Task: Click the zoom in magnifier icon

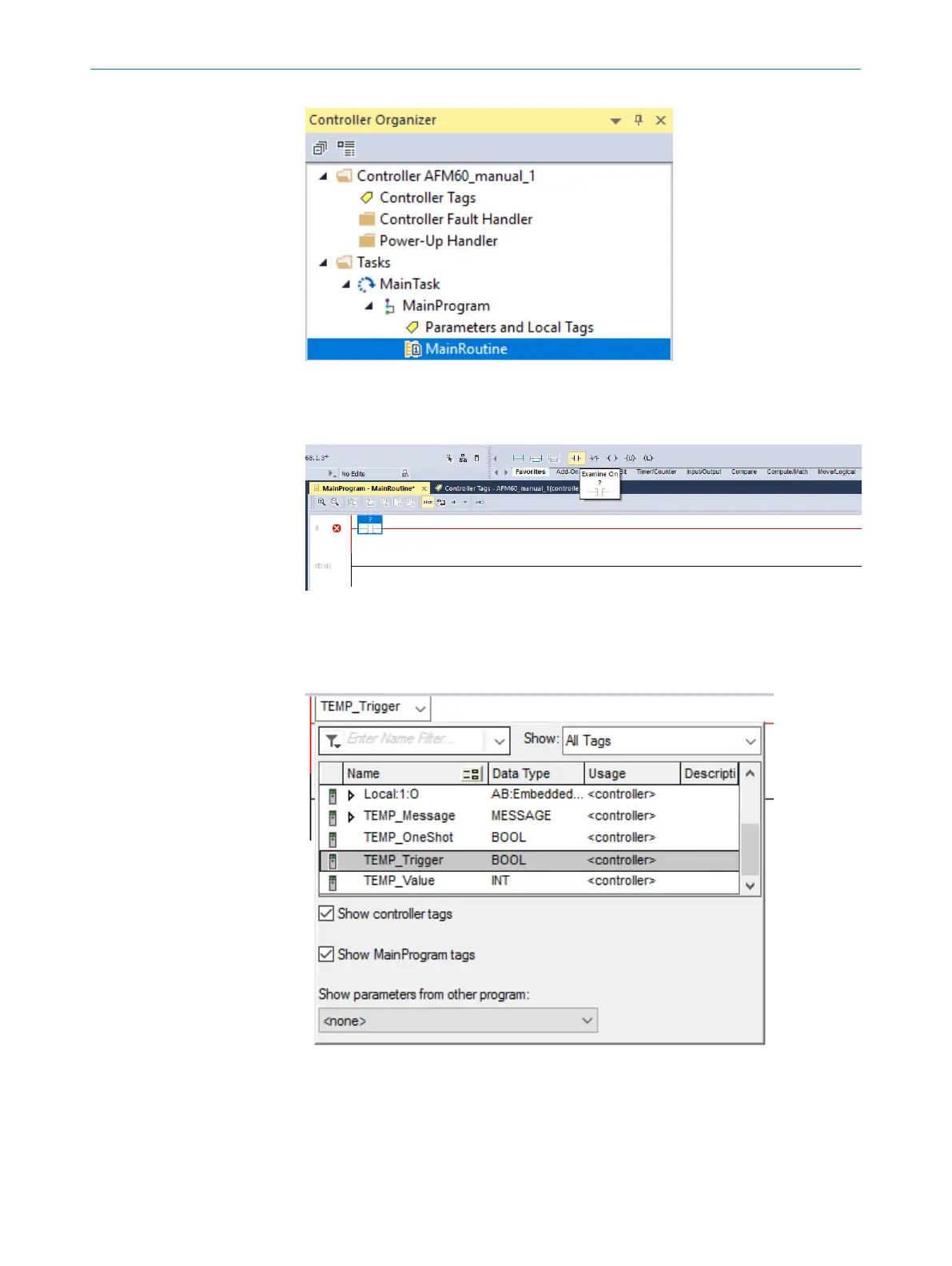Action: click(321, 502)
